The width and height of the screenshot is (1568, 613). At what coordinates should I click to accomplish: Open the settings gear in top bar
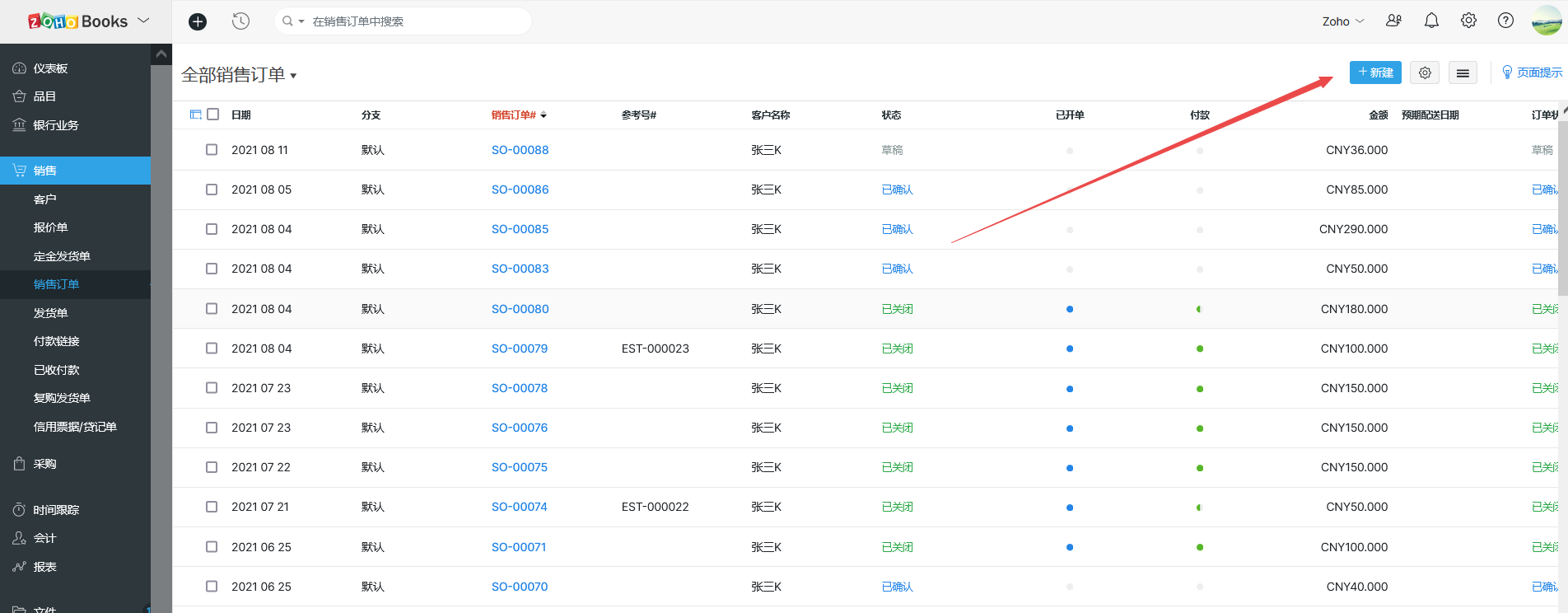[x=1468, y=21]
